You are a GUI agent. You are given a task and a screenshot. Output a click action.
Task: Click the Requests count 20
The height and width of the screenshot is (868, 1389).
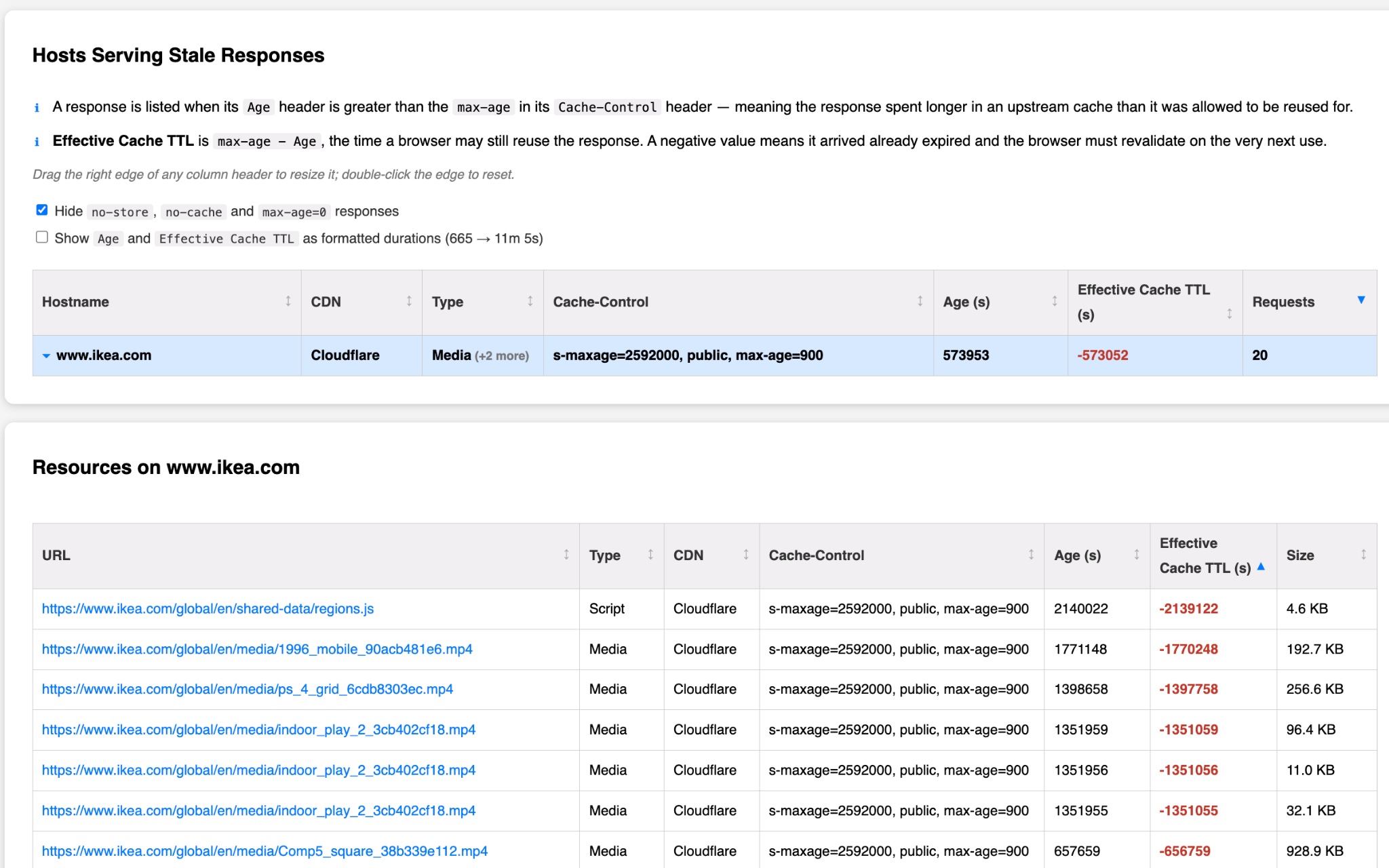pyautogui.click(x=1260, y=355)
